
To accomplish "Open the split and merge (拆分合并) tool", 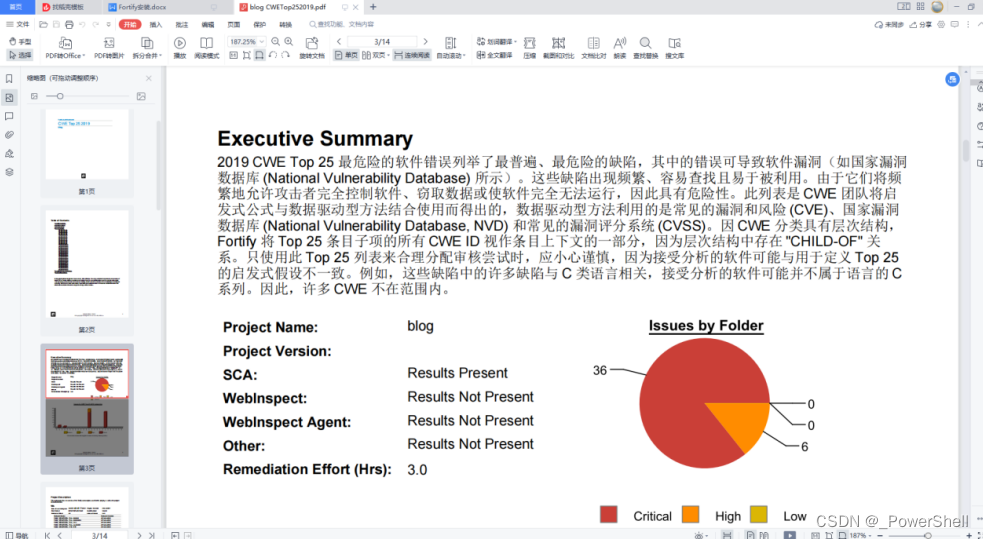I will point(147,48).
